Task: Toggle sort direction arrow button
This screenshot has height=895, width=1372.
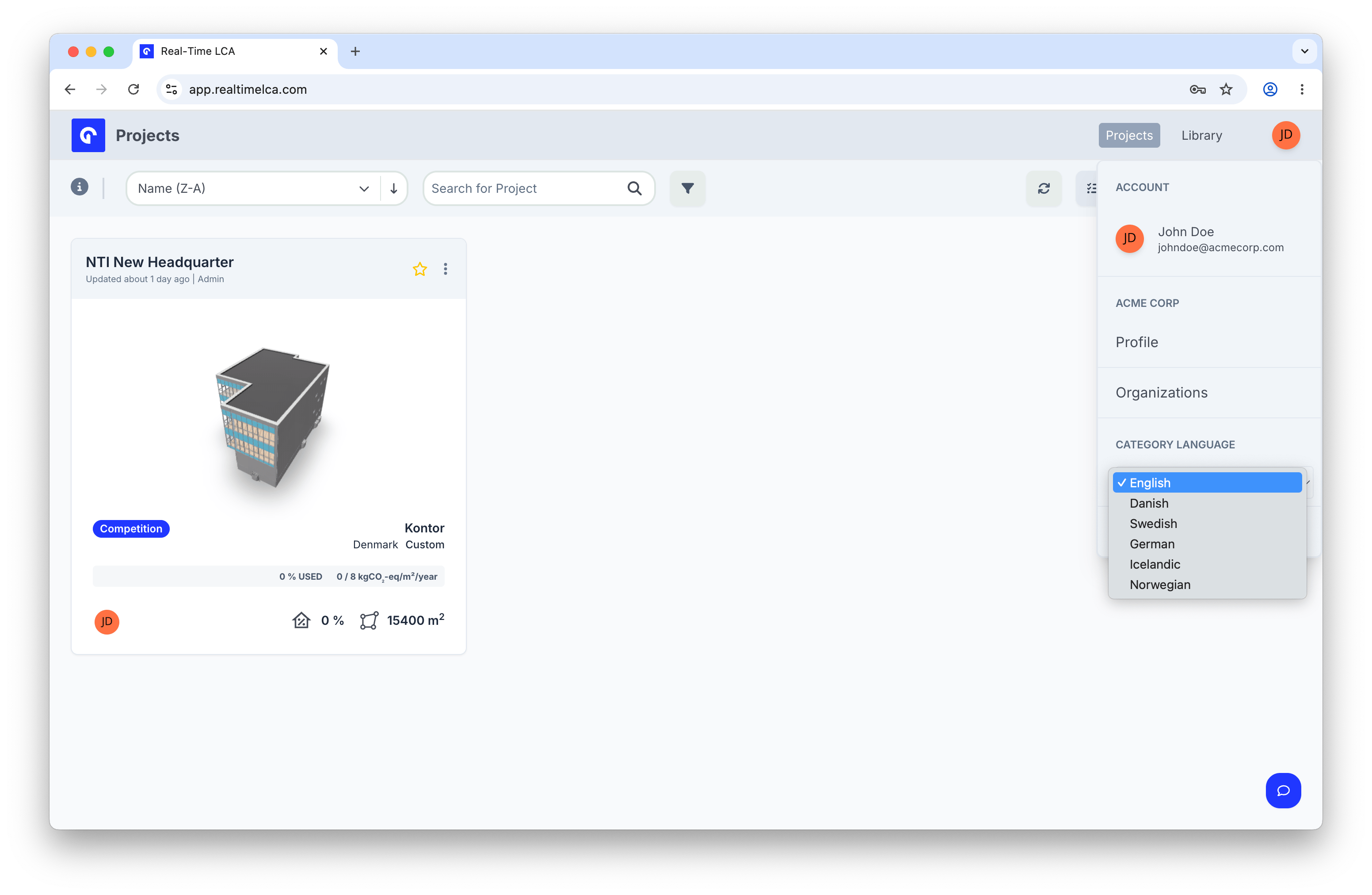Action: point(394,188)
